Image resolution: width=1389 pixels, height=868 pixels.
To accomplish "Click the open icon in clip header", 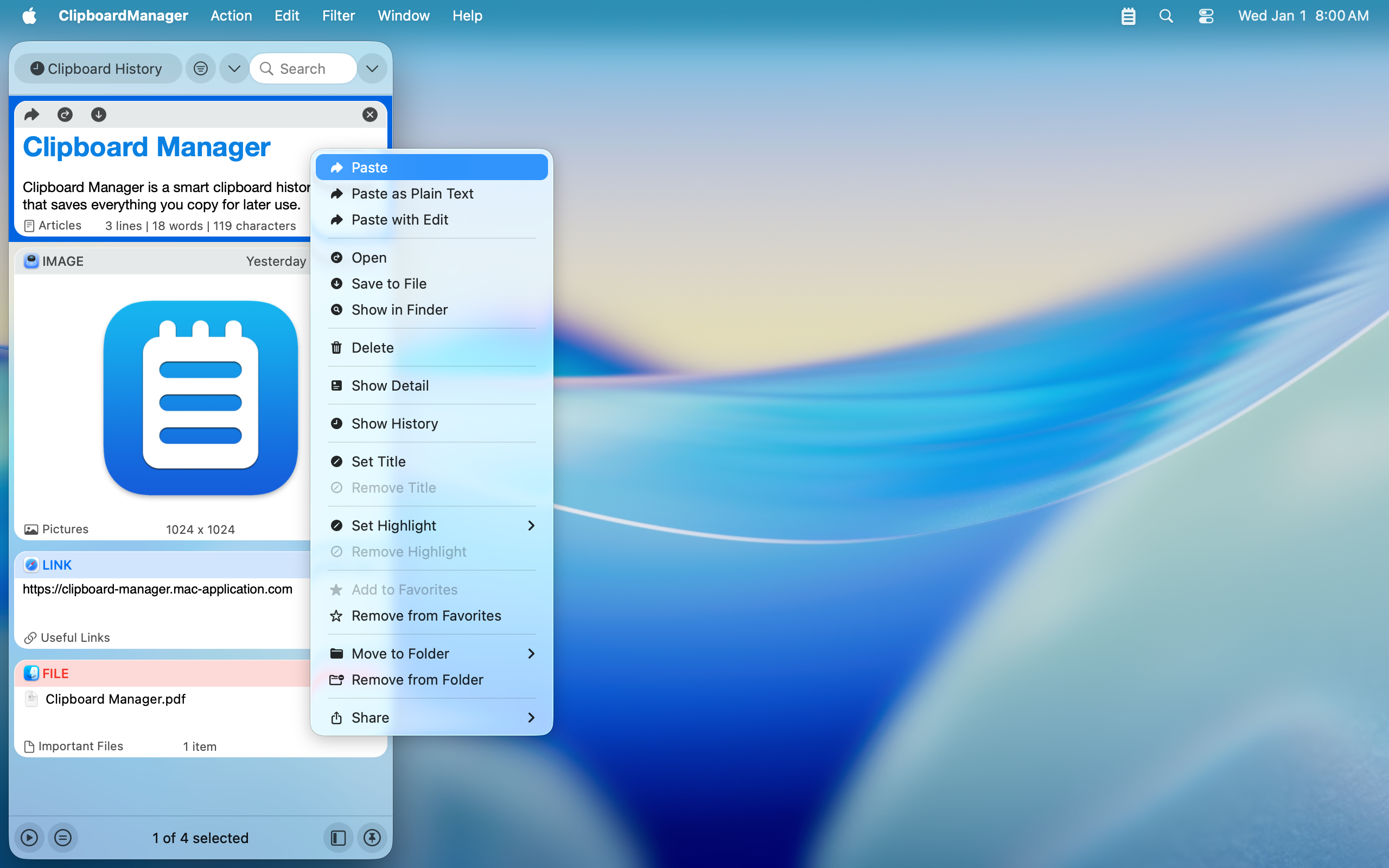I will (65, 115).
